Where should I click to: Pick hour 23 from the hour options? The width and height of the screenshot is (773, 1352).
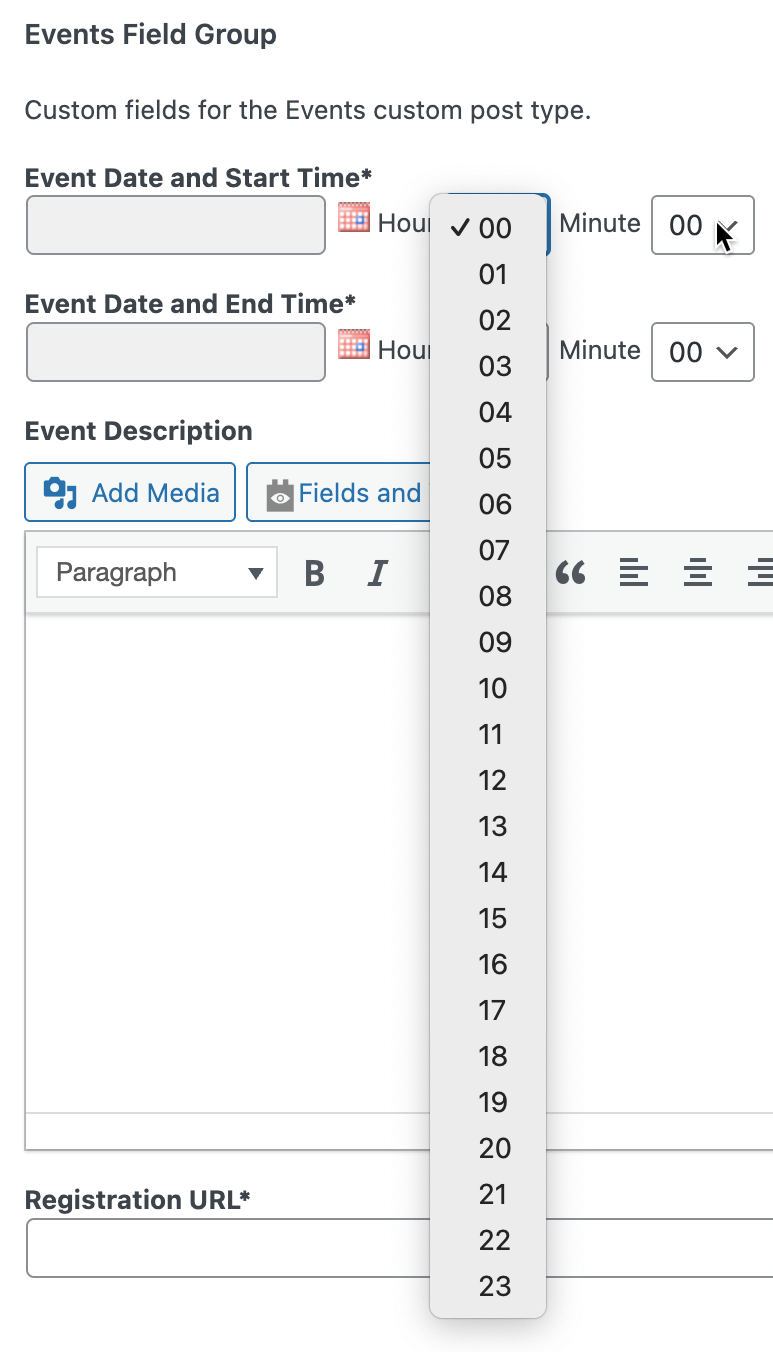(x=494, y=1286)
